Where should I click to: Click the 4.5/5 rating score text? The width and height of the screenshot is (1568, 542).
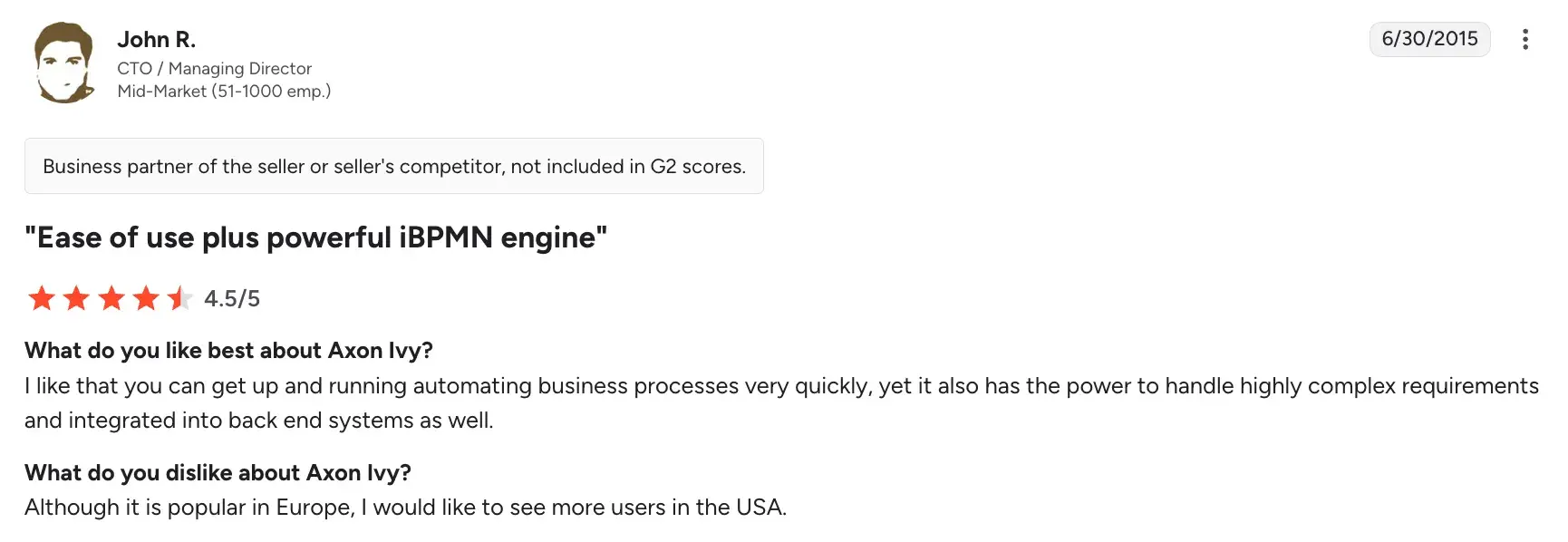(x=232, y=299)
